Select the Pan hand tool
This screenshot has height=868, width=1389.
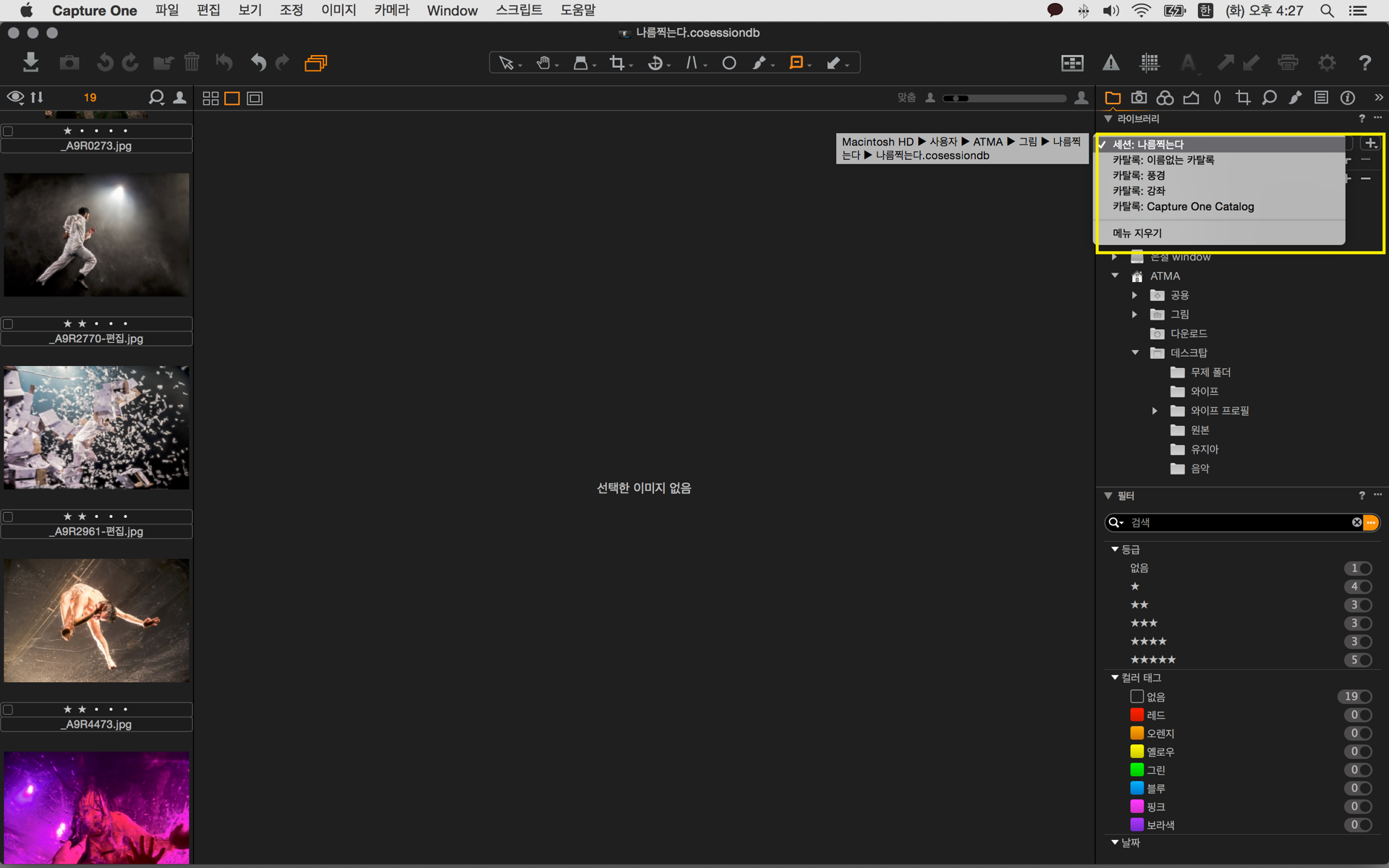click(x=543, y=63)
